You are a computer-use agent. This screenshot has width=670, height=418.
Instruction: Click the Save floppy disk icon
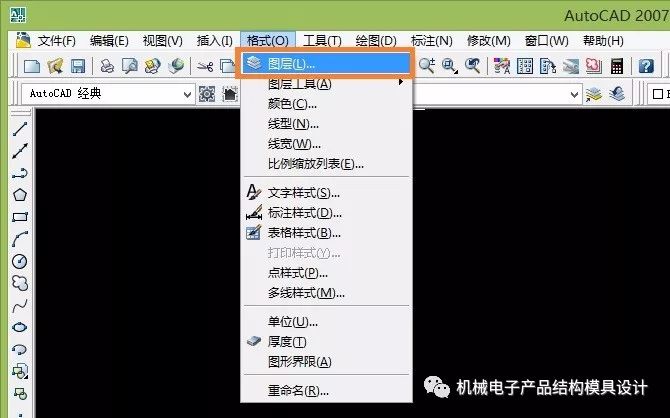[x=78, y=67]
